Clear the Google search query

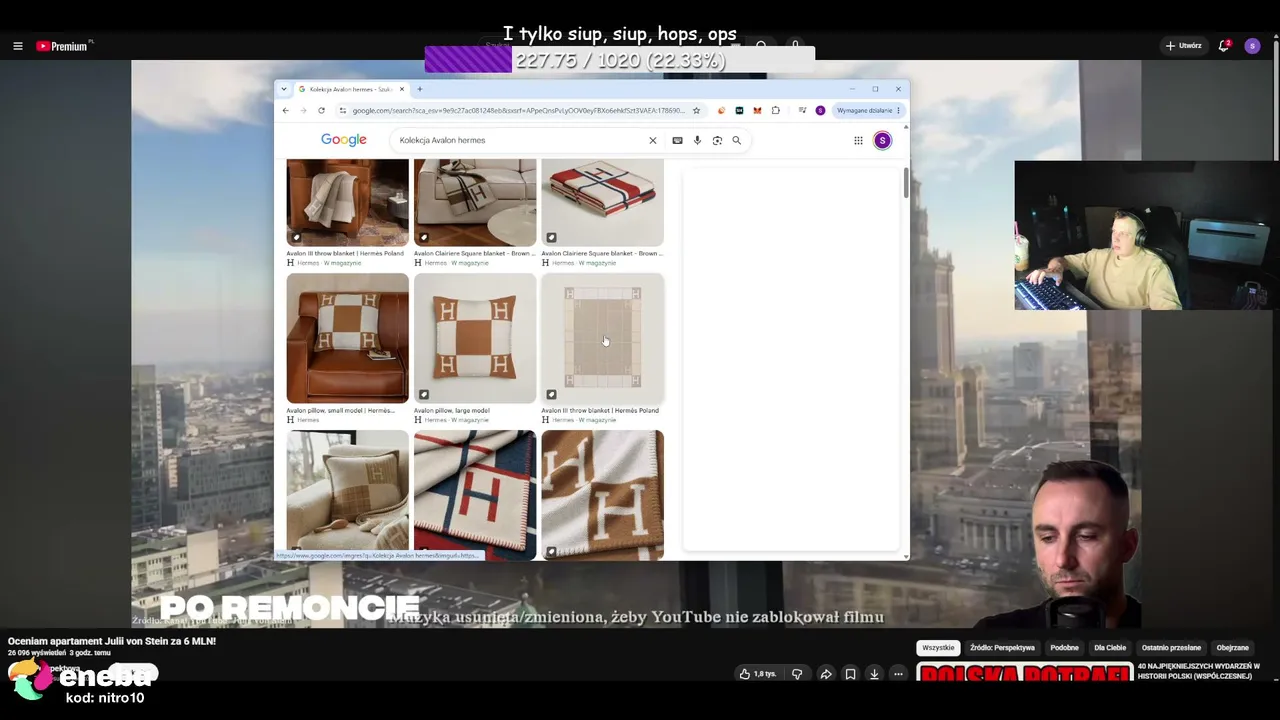tap(653, 140)
